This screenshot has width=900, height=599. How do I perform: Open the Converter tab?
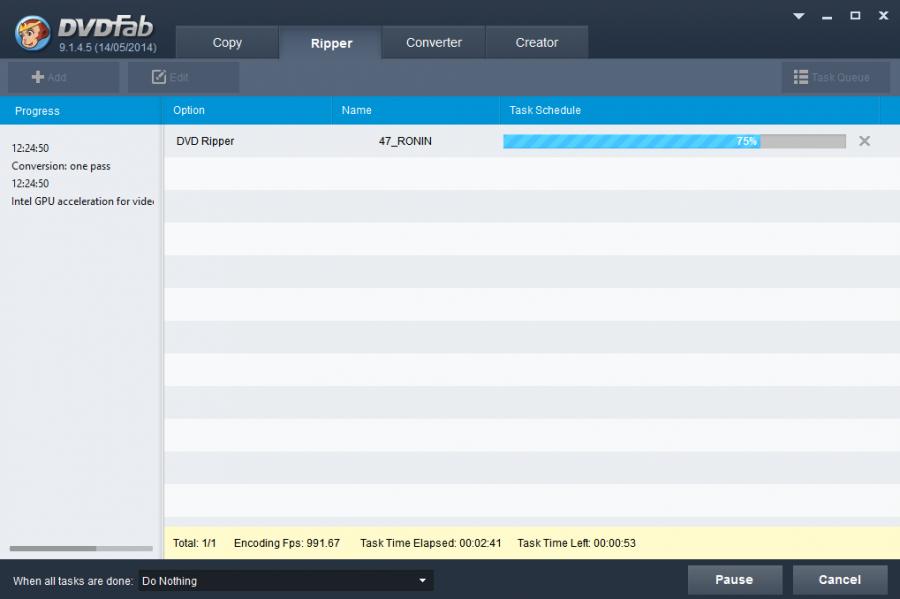tap(433, 42)
